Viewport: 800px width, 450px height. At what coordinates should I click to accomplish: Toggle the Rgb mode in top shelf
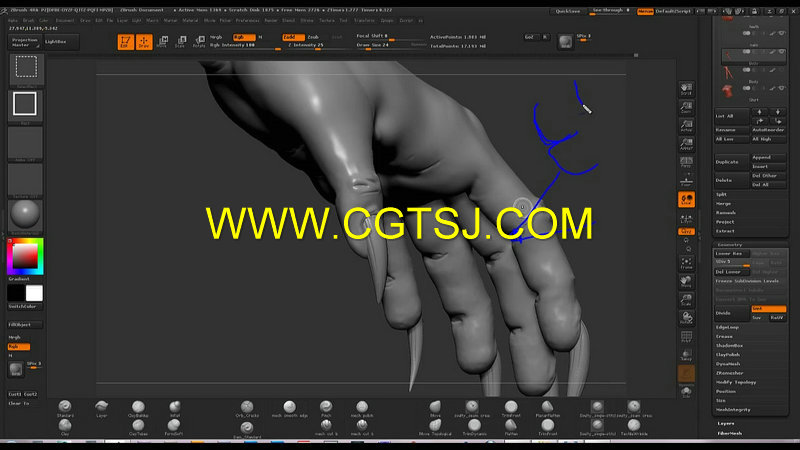tap(244, 37)
